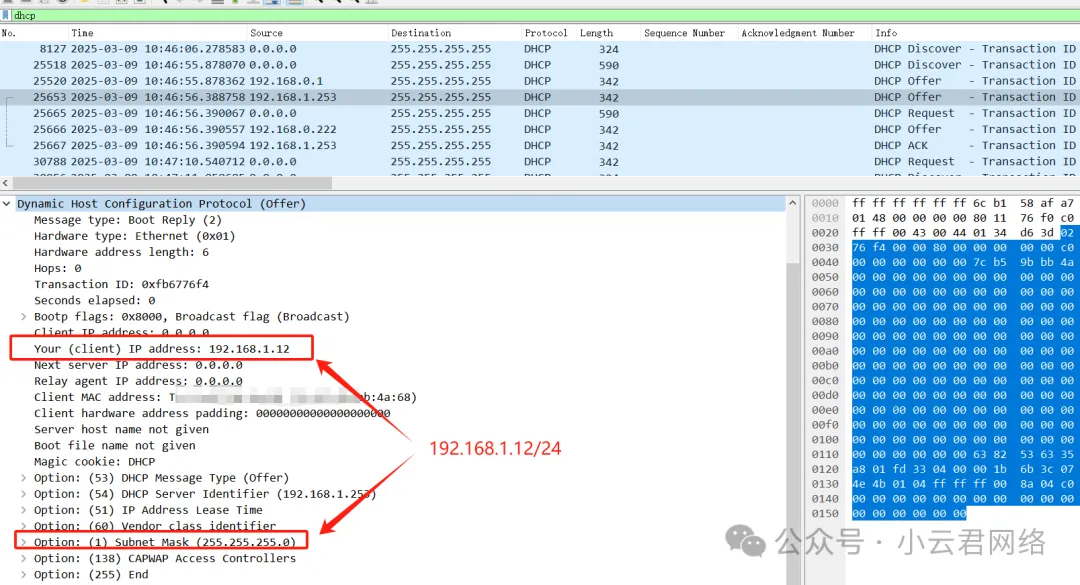Select the Your (client) IP address field

pos(161,349)
